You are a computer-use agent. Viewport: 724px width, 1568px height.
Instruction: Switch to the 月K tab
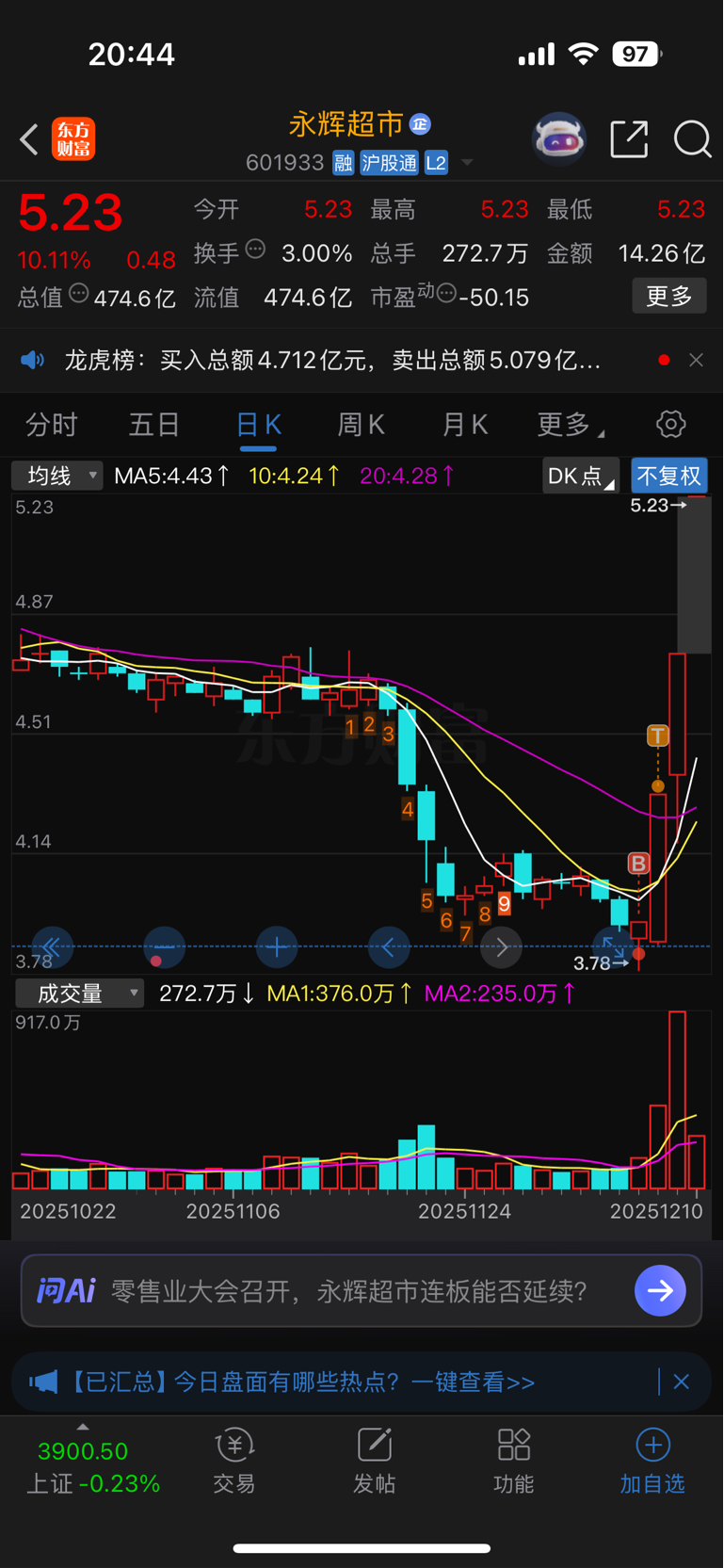465,425
